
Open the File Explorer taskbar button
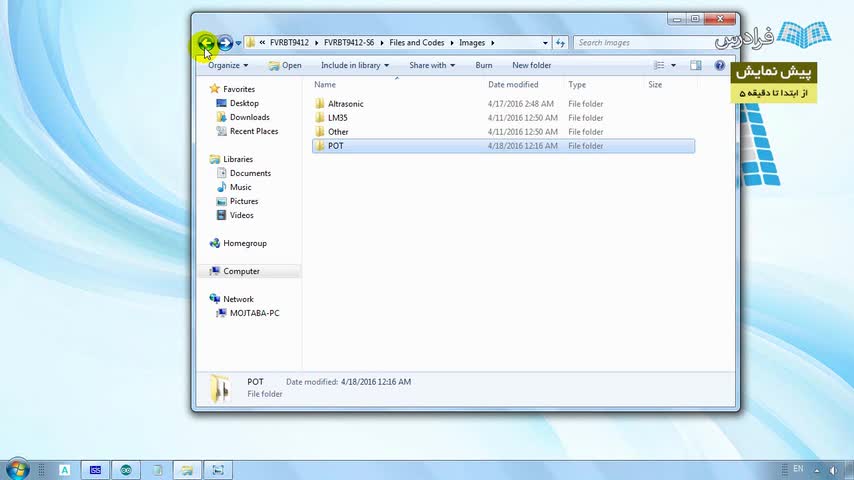(187, 470)
